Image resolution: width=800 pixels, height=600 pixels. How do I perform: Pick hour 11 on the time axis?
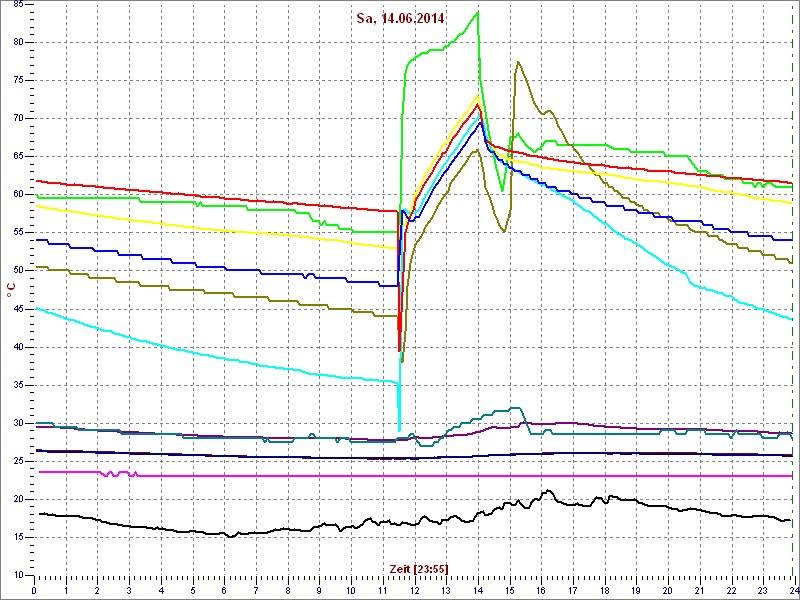(383, 591)
